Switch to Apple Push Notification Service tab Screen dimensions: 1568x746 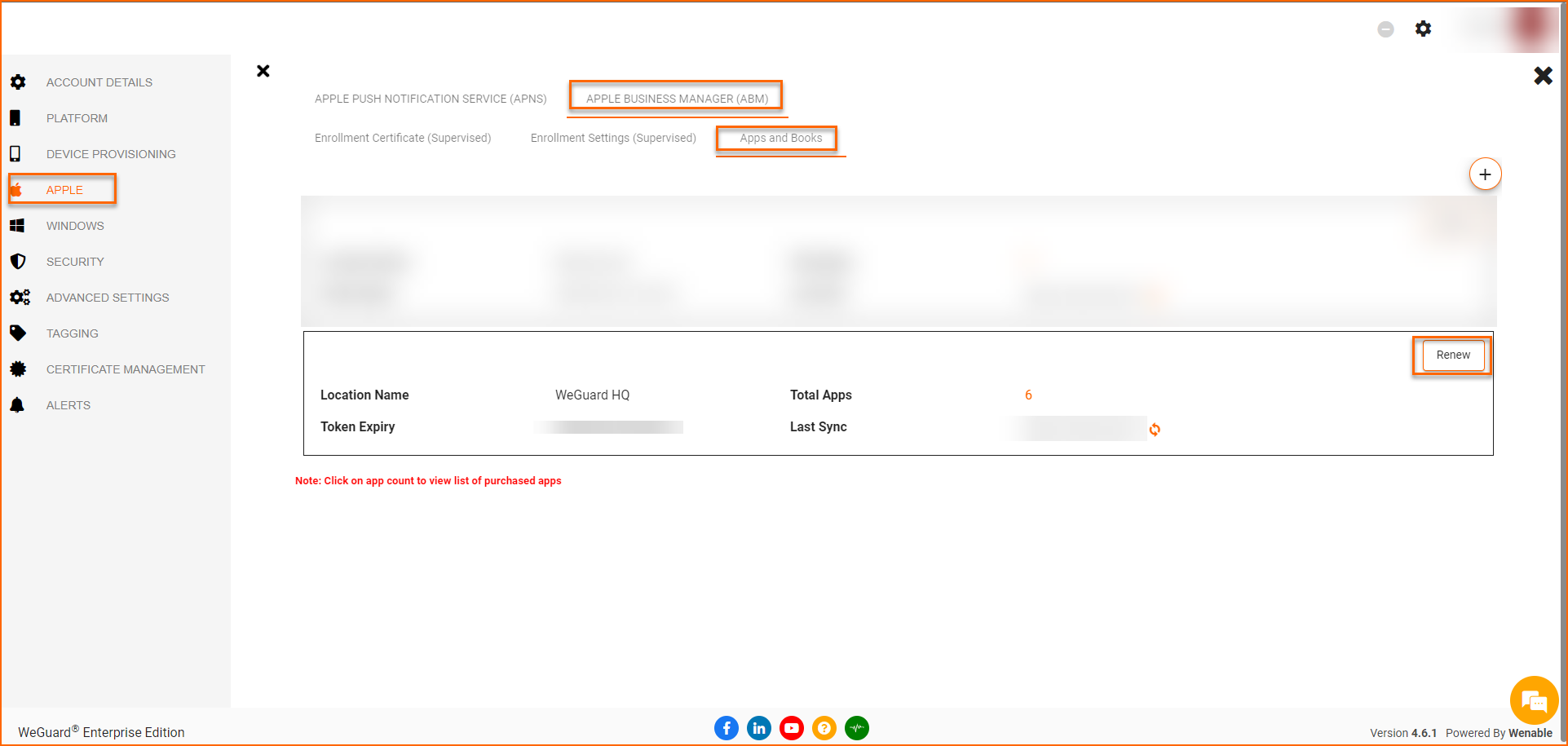[431, 99]
